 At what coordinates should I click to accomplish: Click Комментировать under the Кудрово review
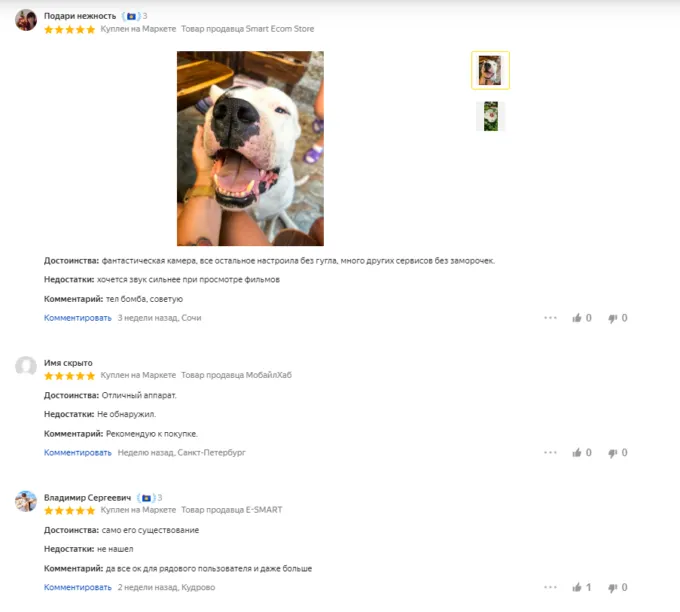(x=78, y=587)
